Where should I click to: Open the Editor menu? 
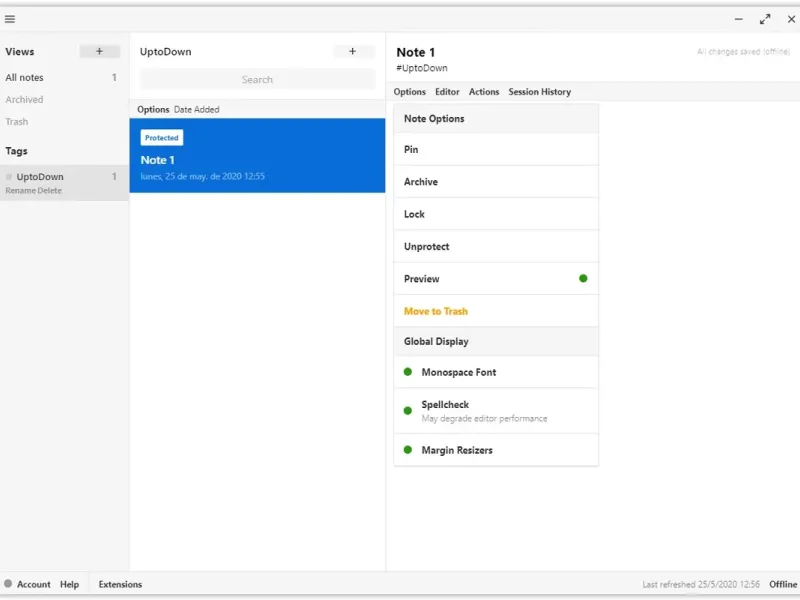click(447, 92)
